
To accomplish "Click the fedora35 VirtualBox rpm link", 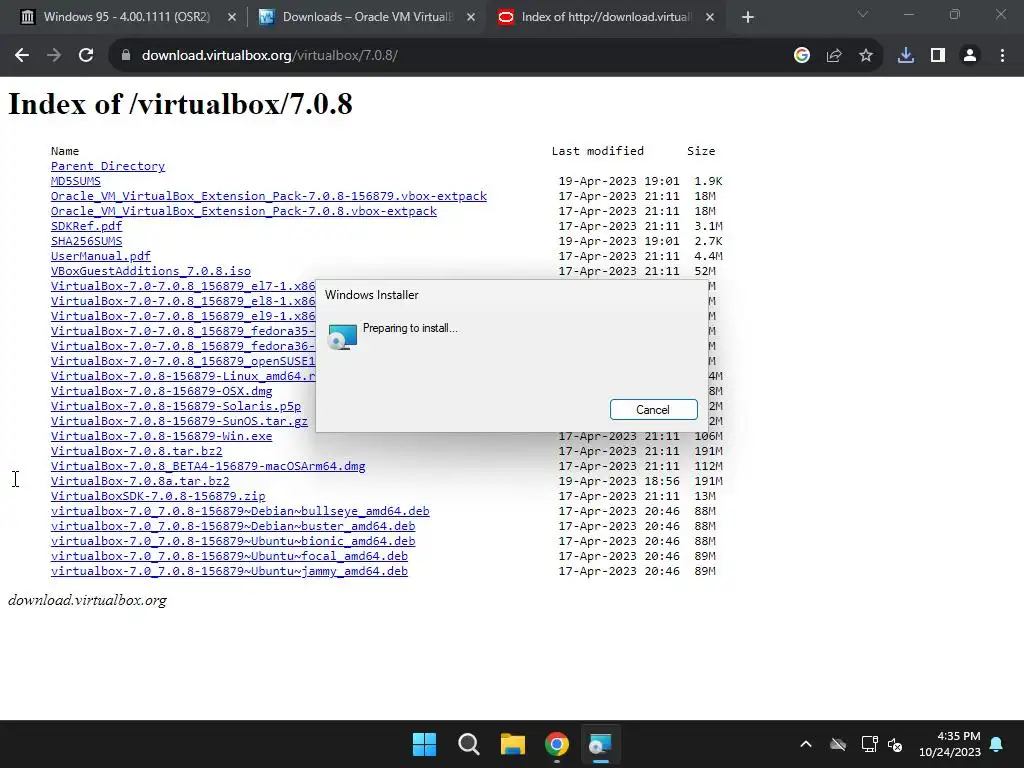I will 183,331.
